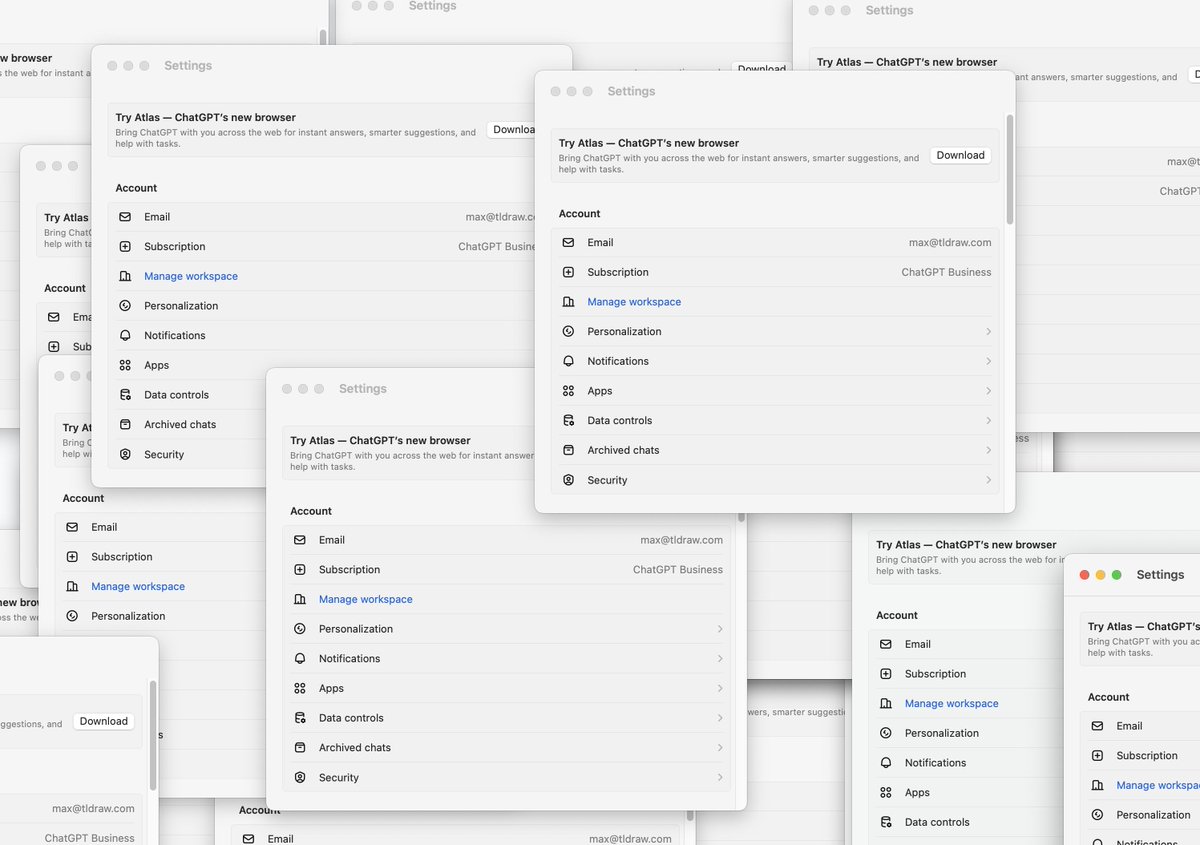Expand Apps chevron in the upper front window

[x=988, y=391]
